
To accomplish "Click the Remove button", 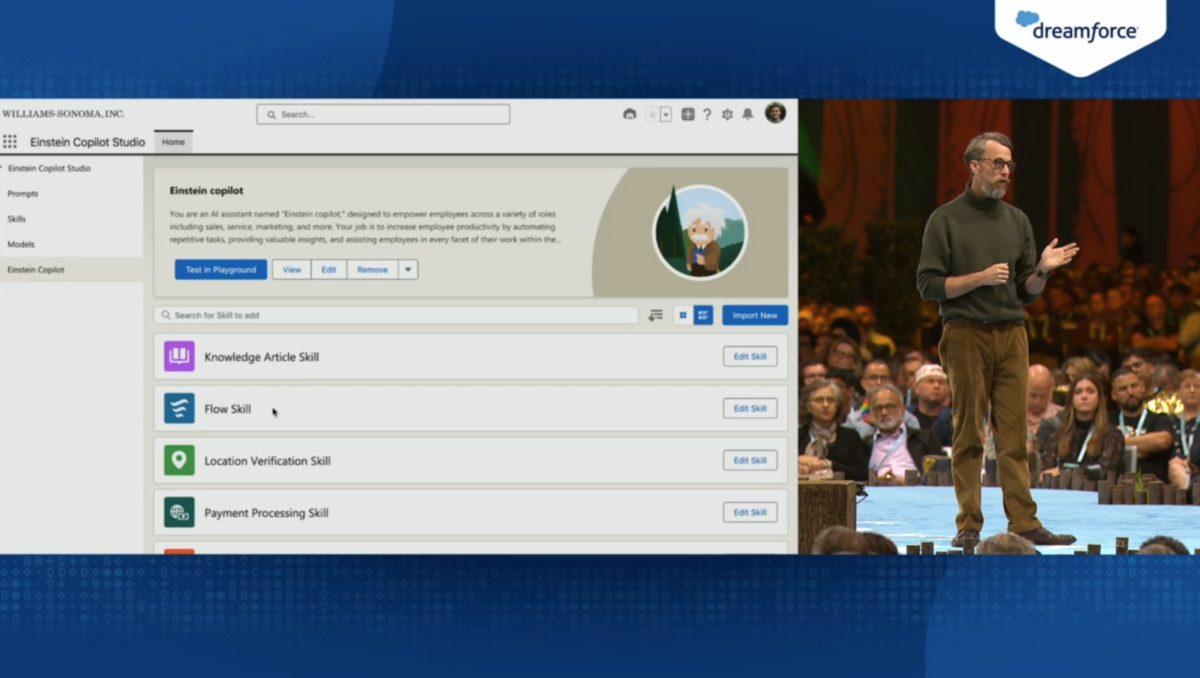I will click(x=372, y=270).
